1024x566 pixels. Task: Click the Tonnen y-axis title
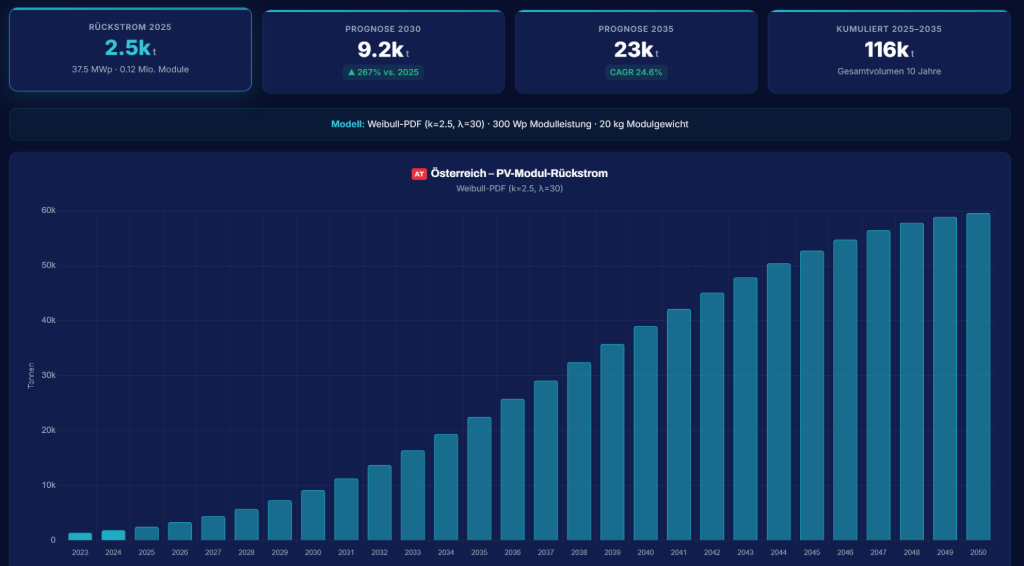tap(31, 375)
